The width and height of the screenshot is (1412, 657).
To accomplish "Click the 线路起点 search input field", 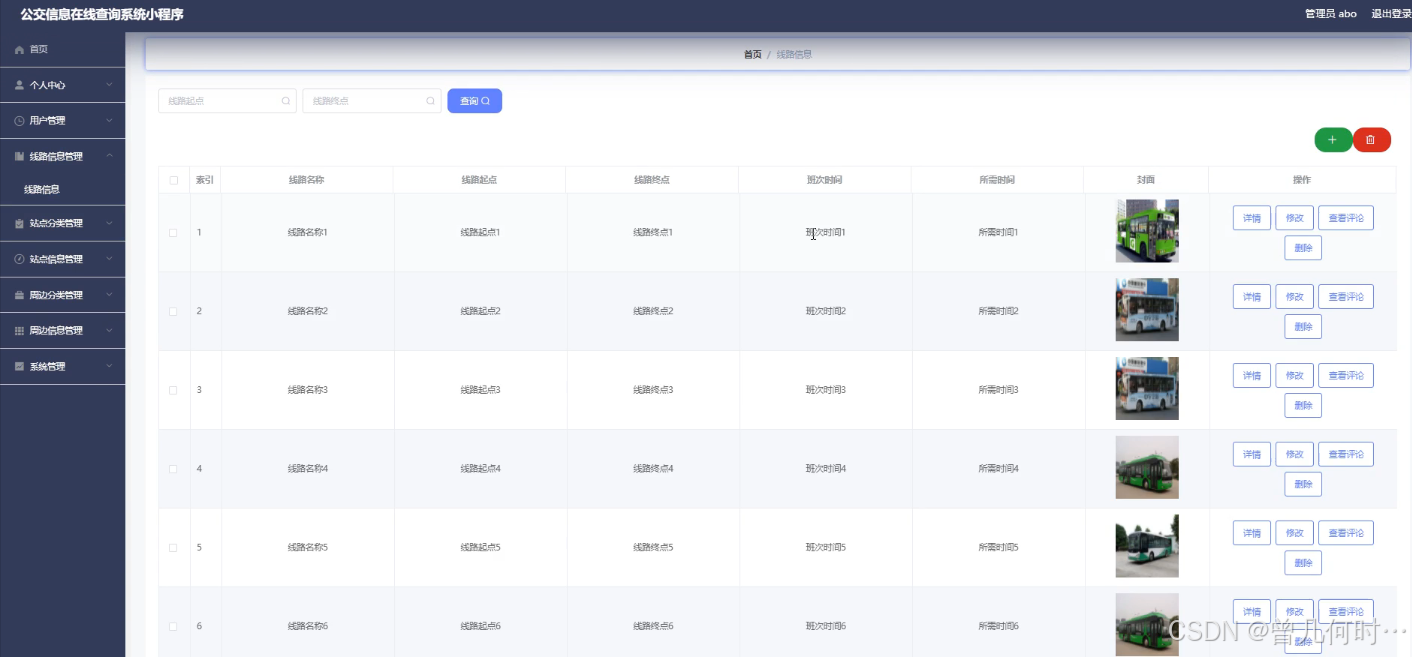I will 227,101.
